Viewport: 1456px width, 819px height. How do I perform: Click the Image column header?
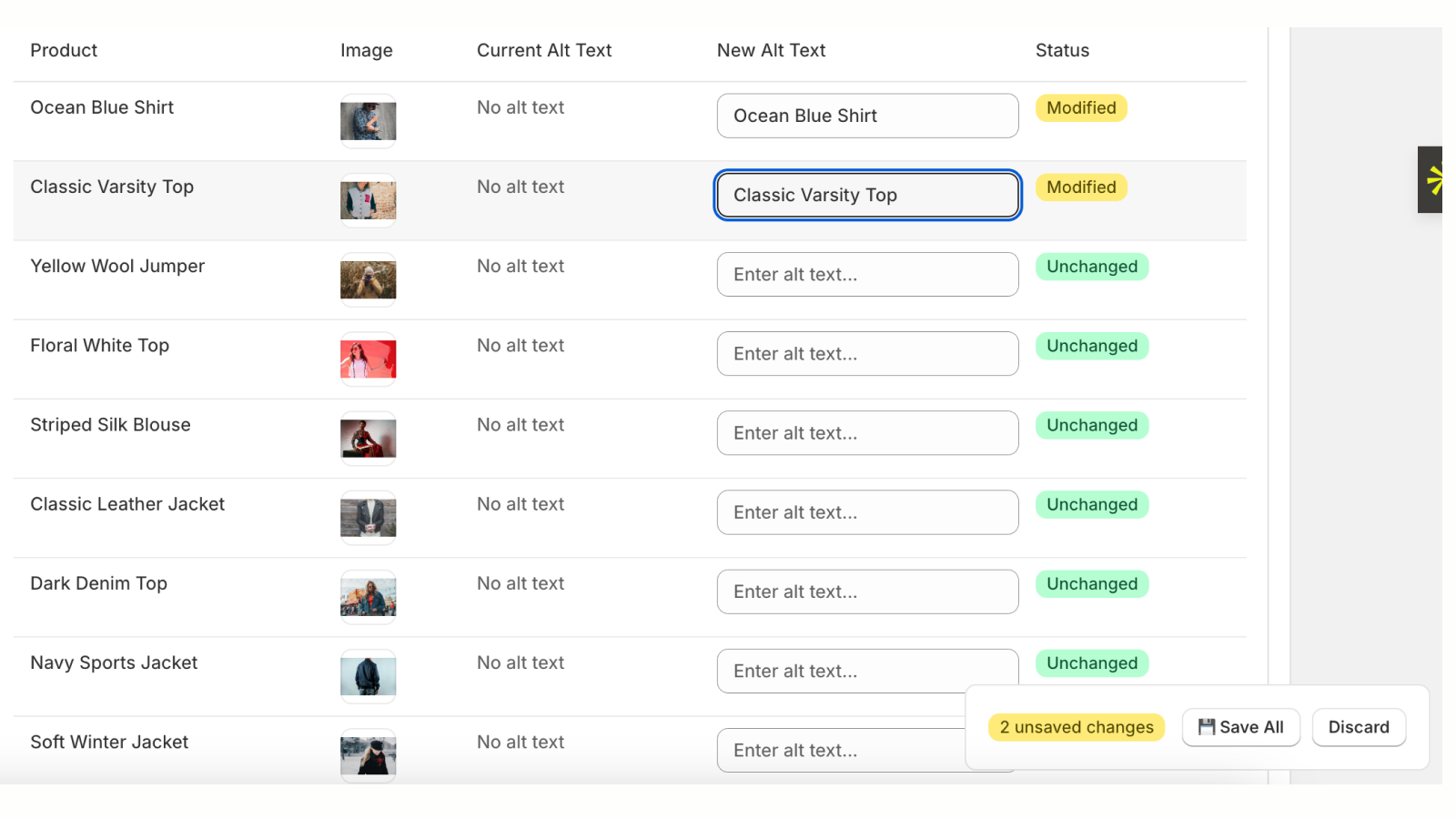367,51
